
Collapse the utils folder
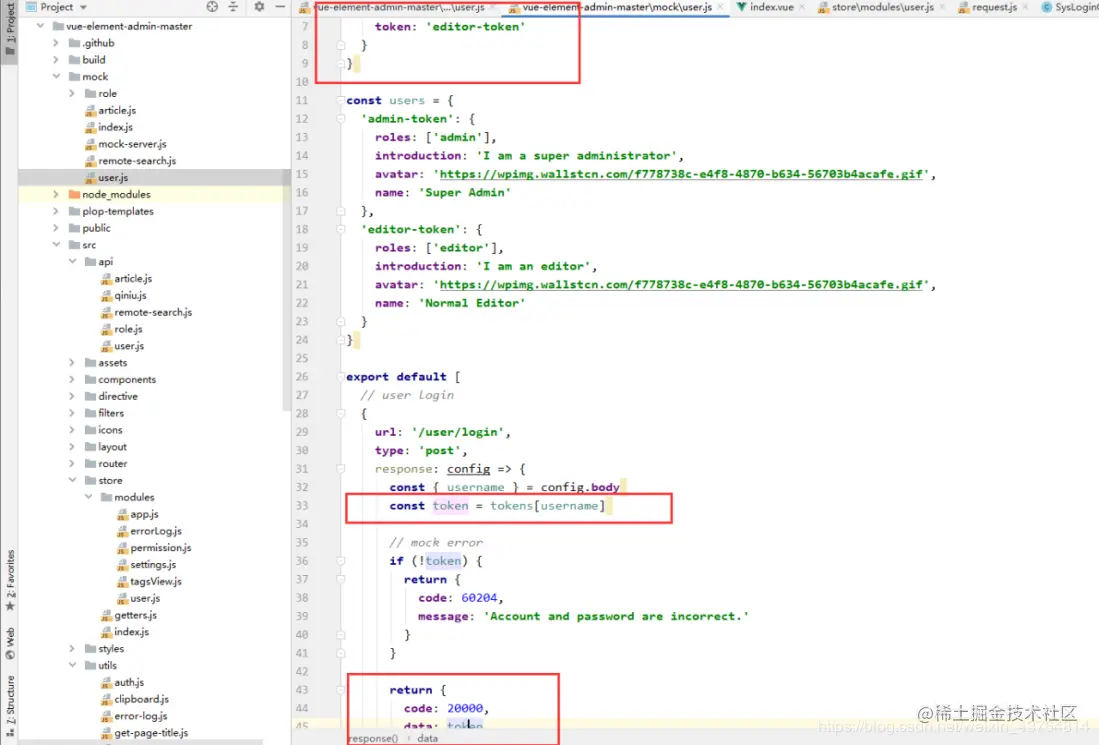point(72,665)
